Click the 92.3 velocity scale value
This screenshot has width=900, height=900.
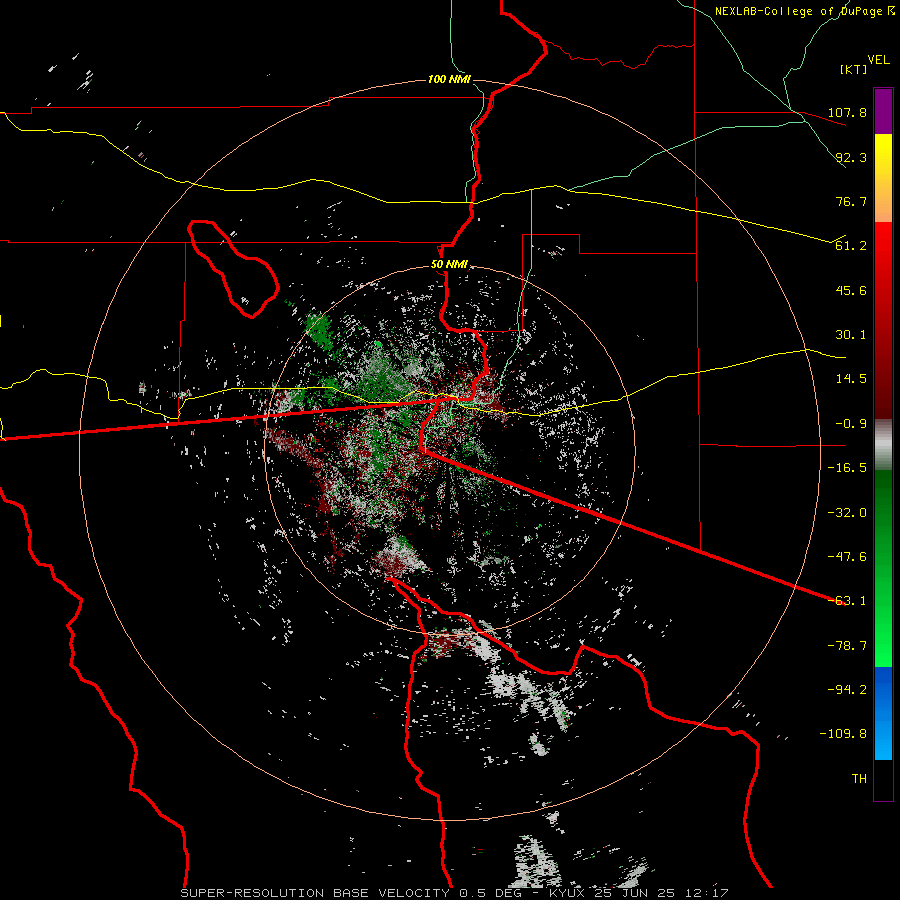[851, 157]
